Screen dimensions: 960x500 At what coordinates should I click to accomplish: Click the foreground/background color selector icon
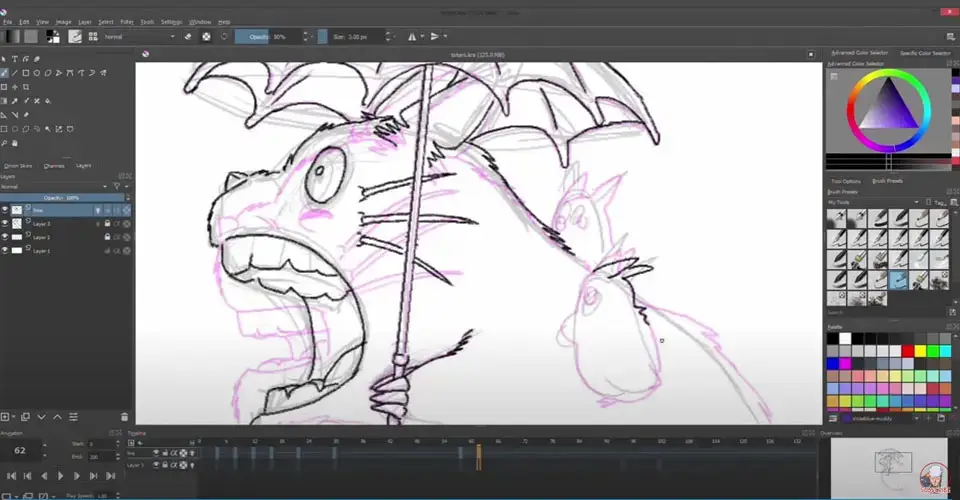pyautogui.click(x=53, y=37)
